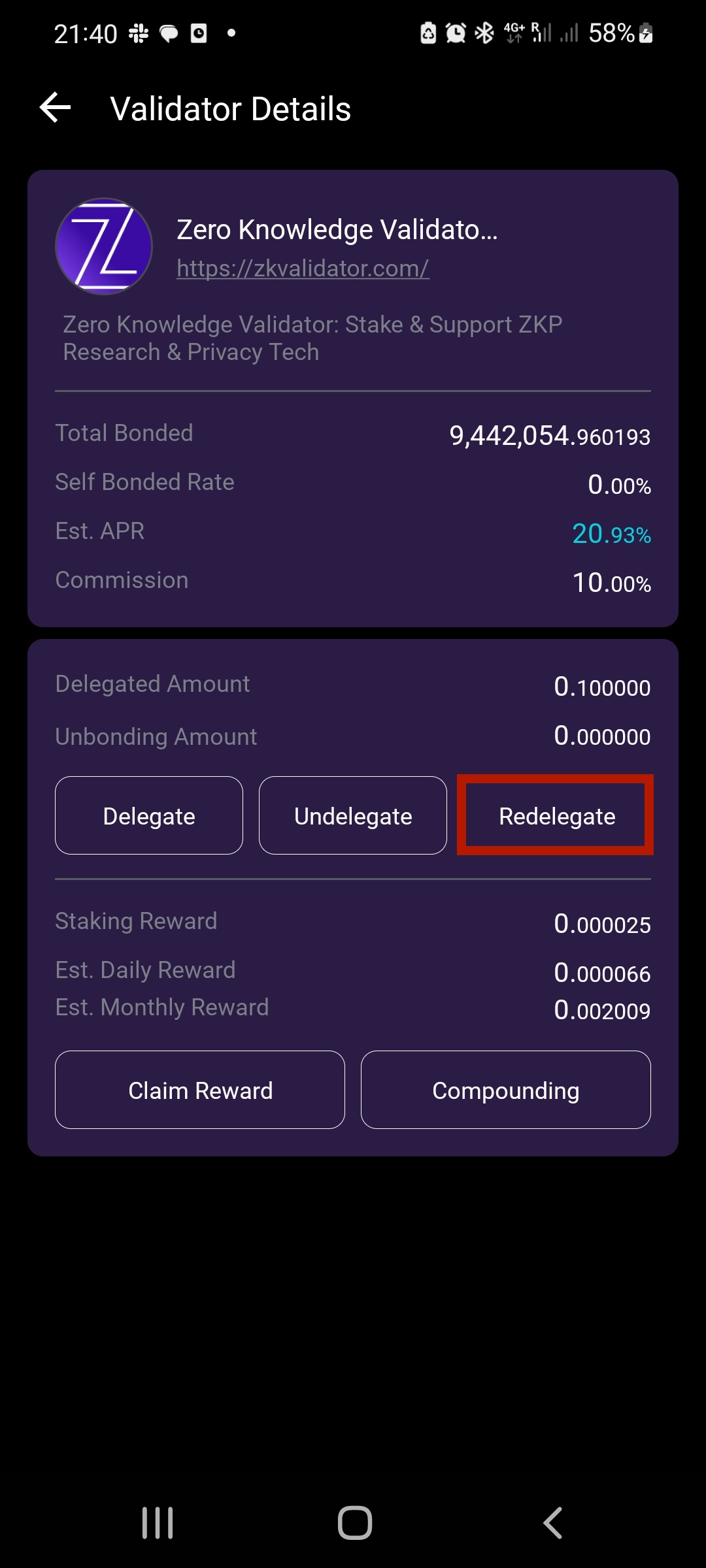Tap the validator description text
The height and width of the screenshot is (1568, 706).
pos(312,338)
